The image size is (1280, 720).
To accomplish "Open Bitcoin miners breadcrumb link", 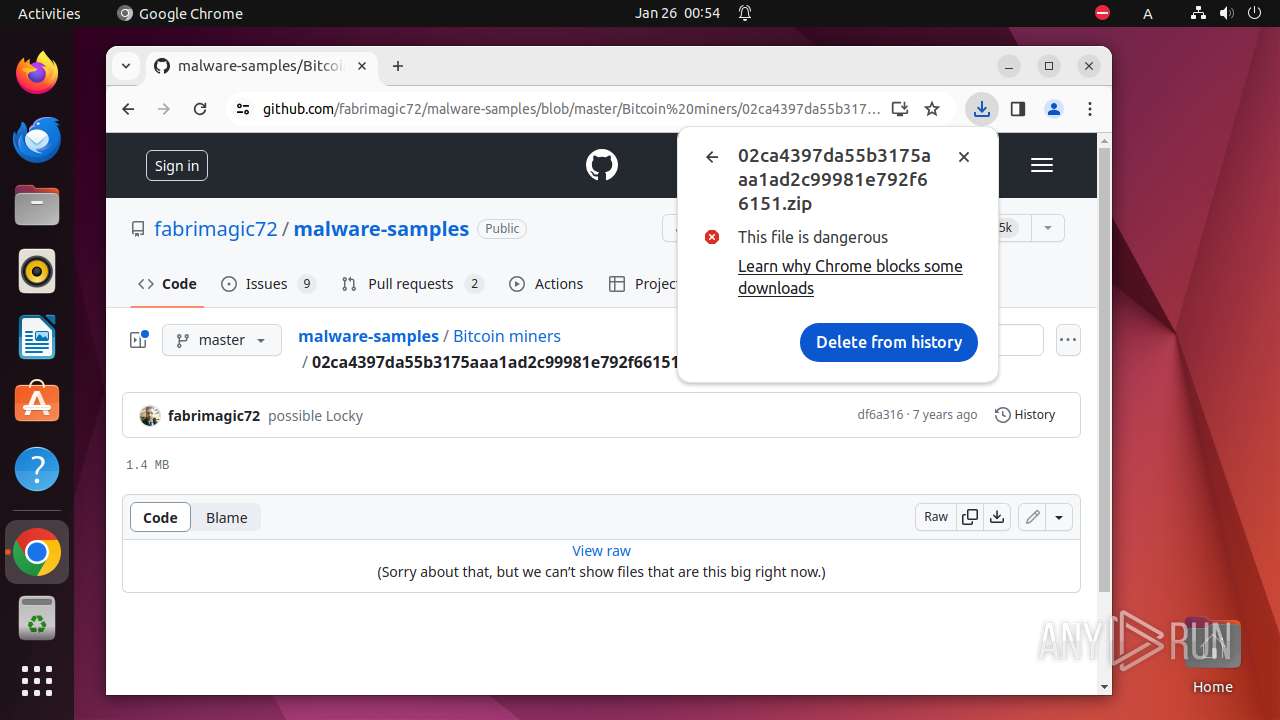I will coord(507,336).
